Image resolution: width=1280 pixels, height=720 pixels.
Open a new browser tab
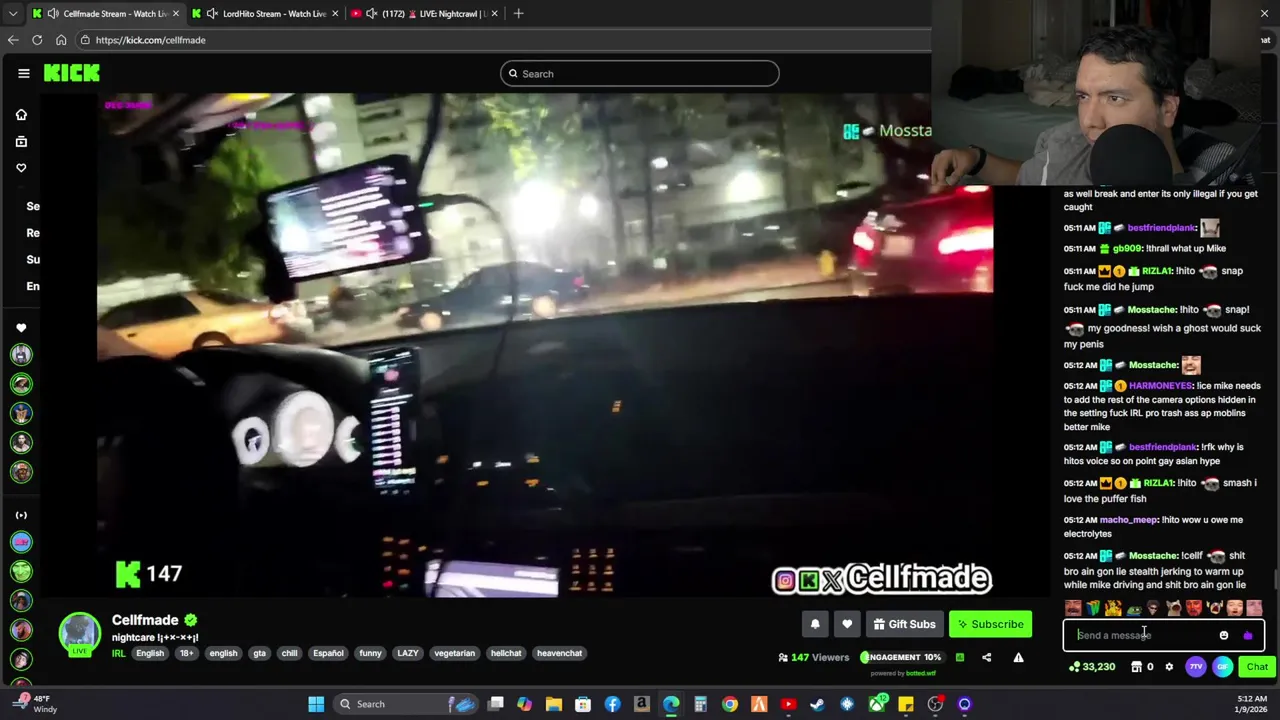[518, 13]
